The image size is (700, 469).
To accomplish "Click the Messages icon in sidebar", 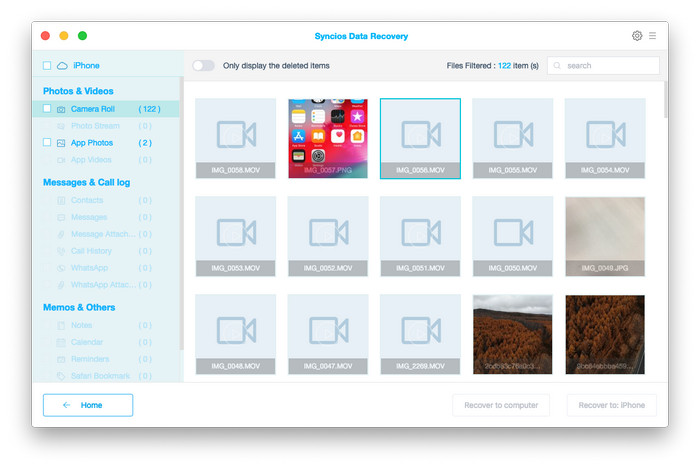I will click(x=61, y=217).
